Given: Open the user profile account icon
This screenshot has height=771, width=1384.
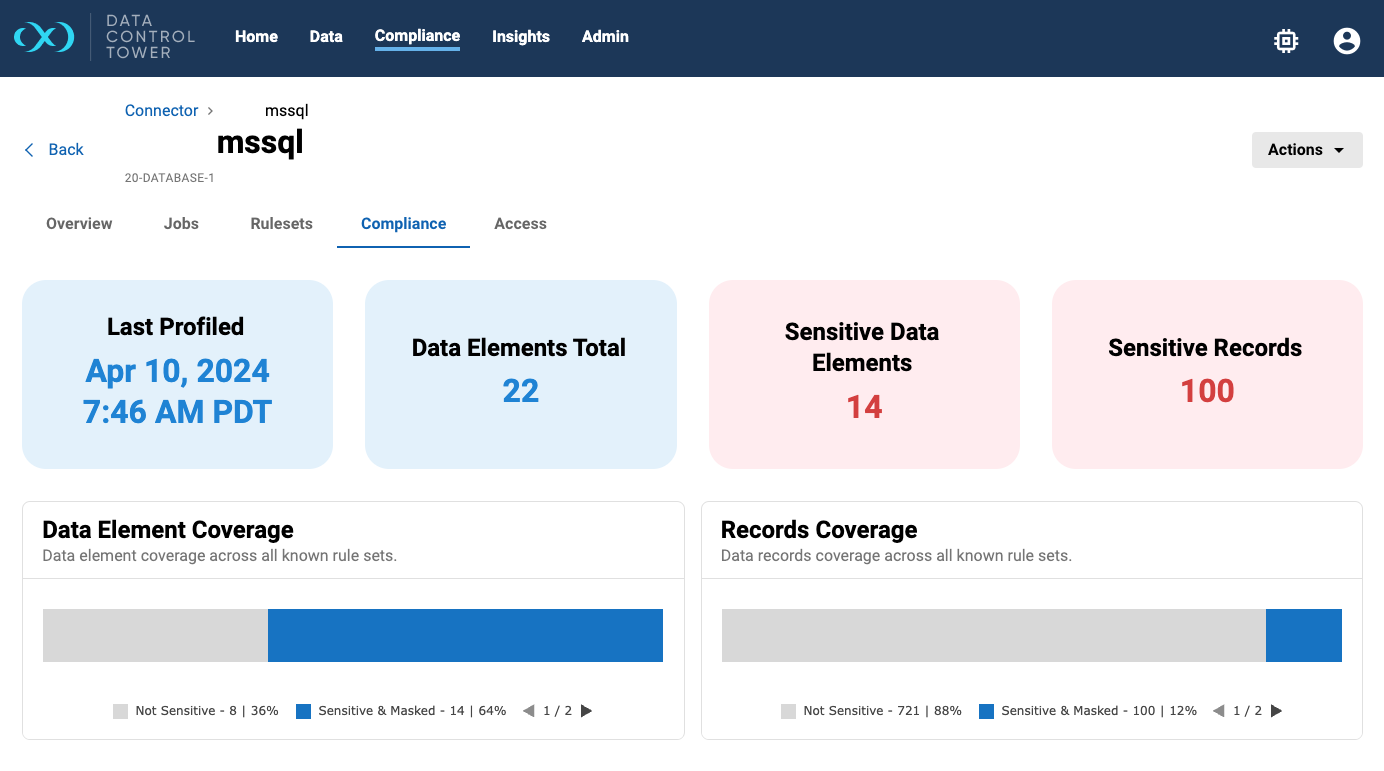Looking at the screenshot, I should (x=1346, y=40).
